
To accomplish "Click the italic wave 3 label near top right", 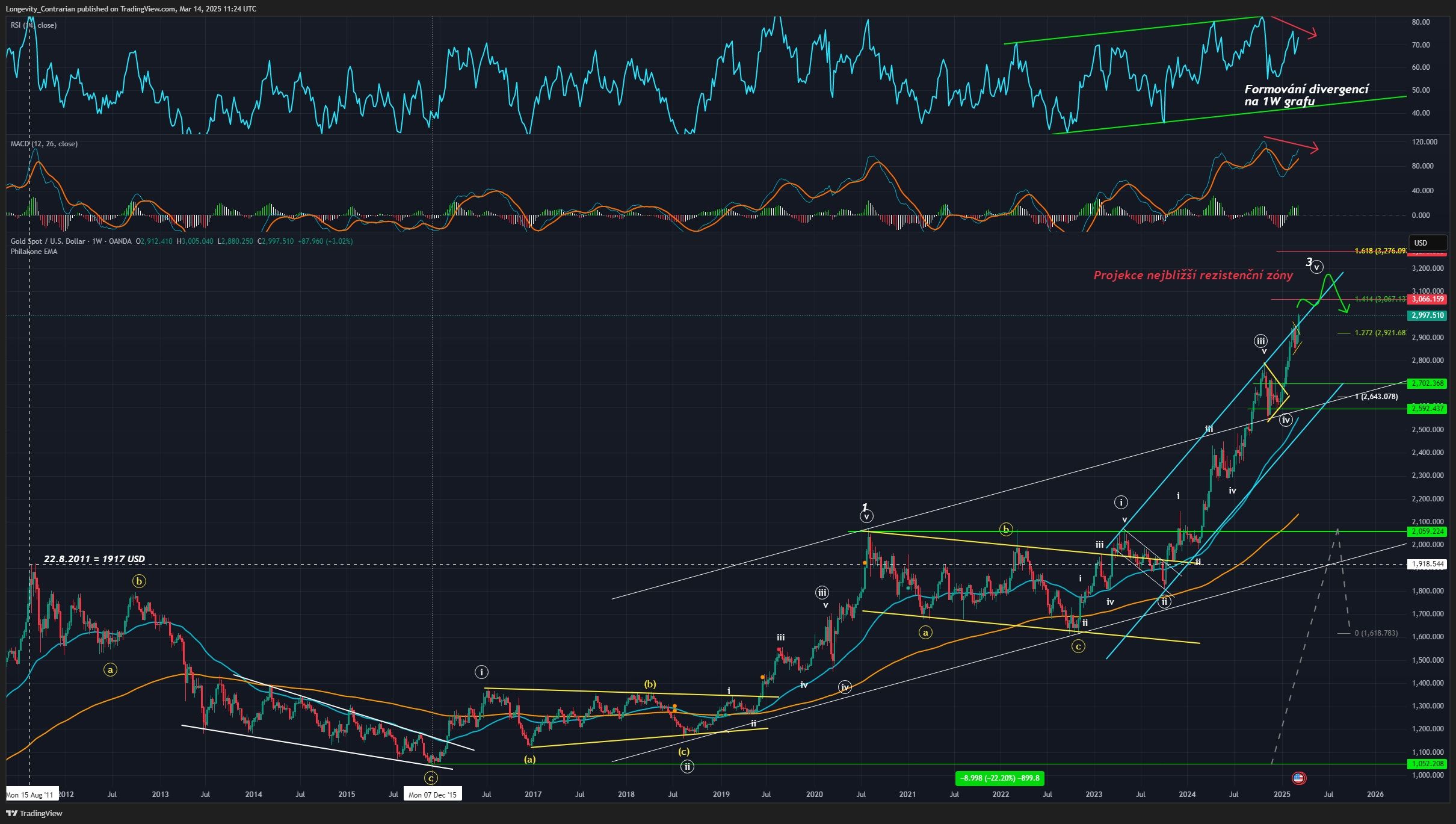I will point(1309,262).
